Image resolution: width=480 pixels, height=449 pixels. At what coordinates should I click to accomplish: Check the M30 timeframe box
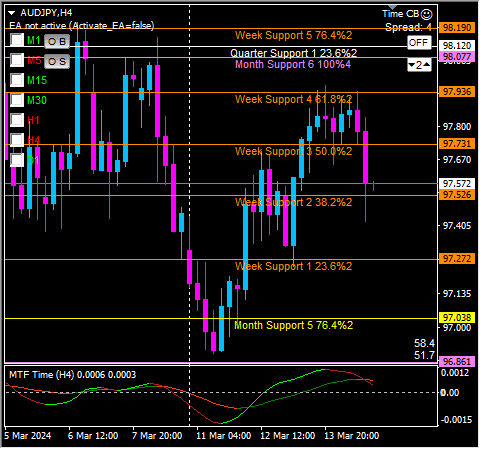[x=17, y=100]
